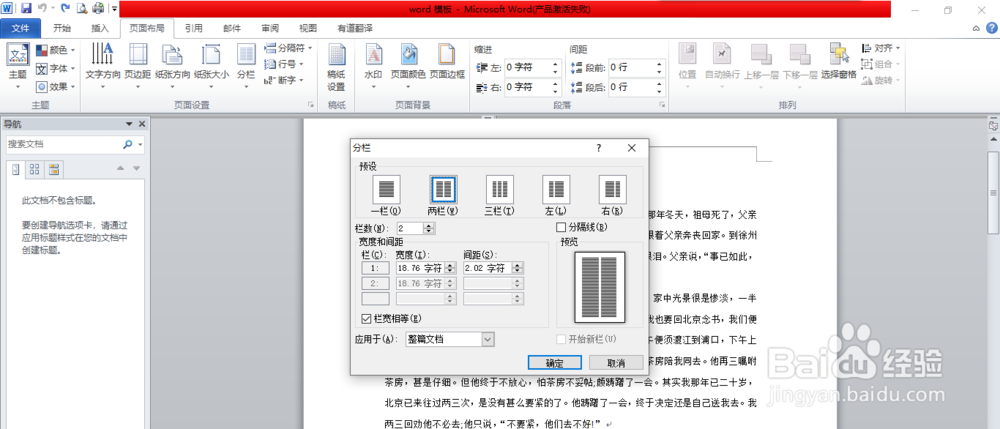Open the Themes gallery button
The image size is (1000, 429).
coord(17,66)
